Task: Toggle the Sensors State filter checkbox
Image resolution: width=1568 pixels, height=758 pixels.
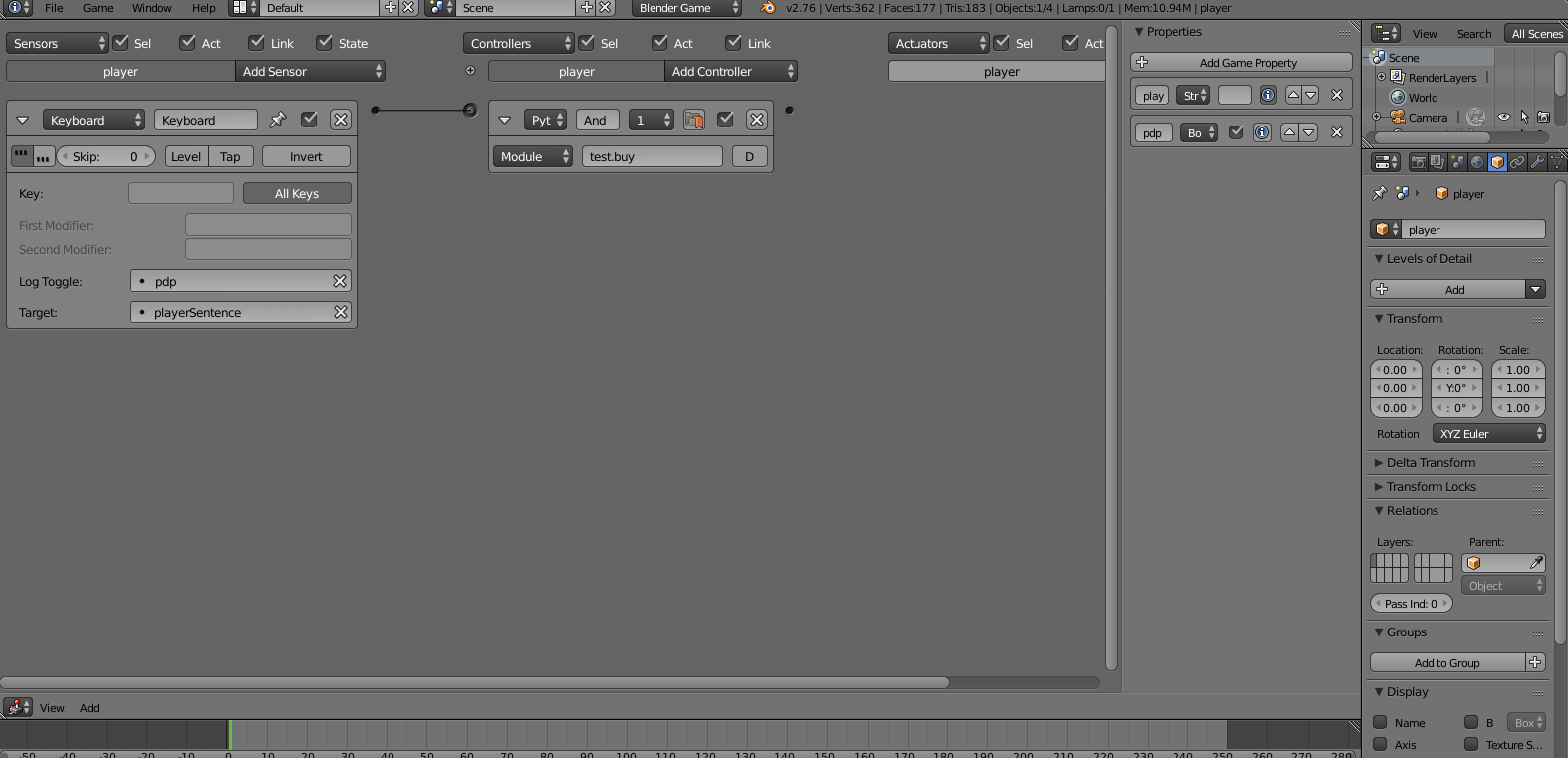Action: [324, 42]
